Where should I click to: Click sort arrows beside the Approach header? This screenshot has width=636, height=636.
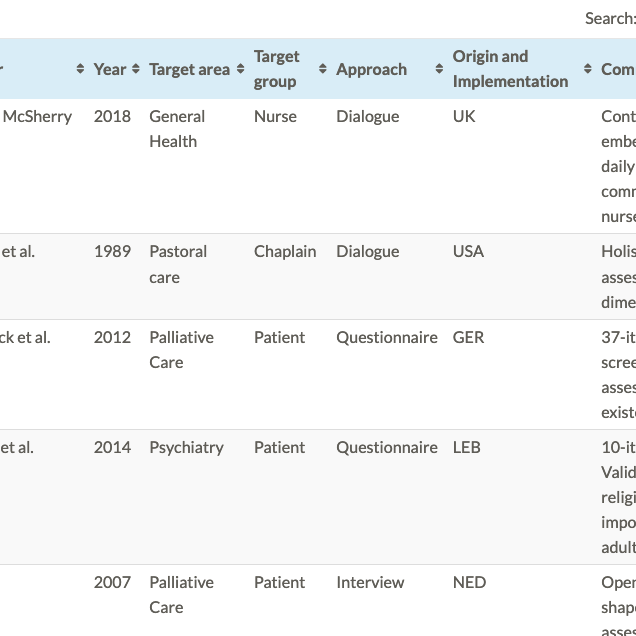point(439,69)
